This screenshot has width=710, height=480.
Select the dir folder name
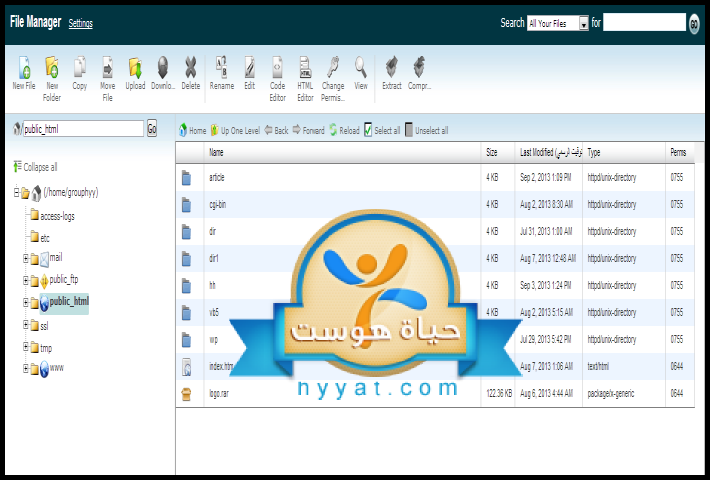[x=212, y=231]
